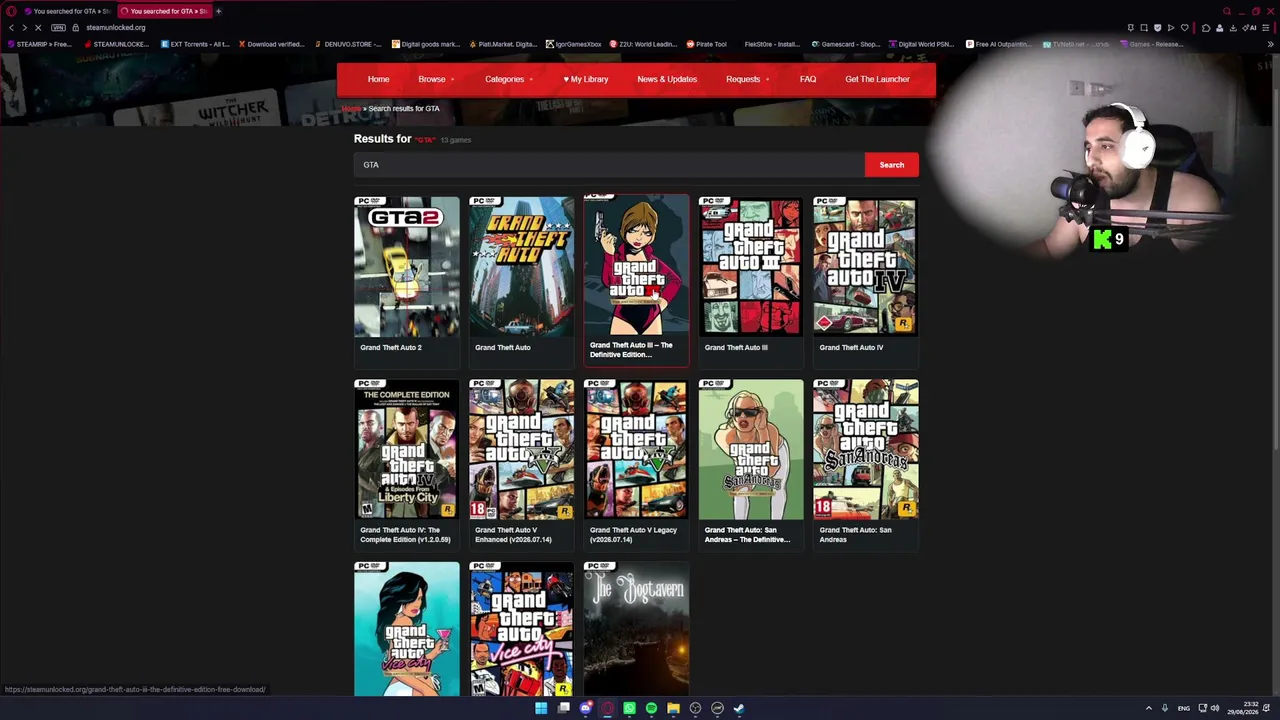This screenshot has width=1280, height=720.
Task: Click the 'Grand Theft Auto: San Andreas' title text
Action: point(855,535)
